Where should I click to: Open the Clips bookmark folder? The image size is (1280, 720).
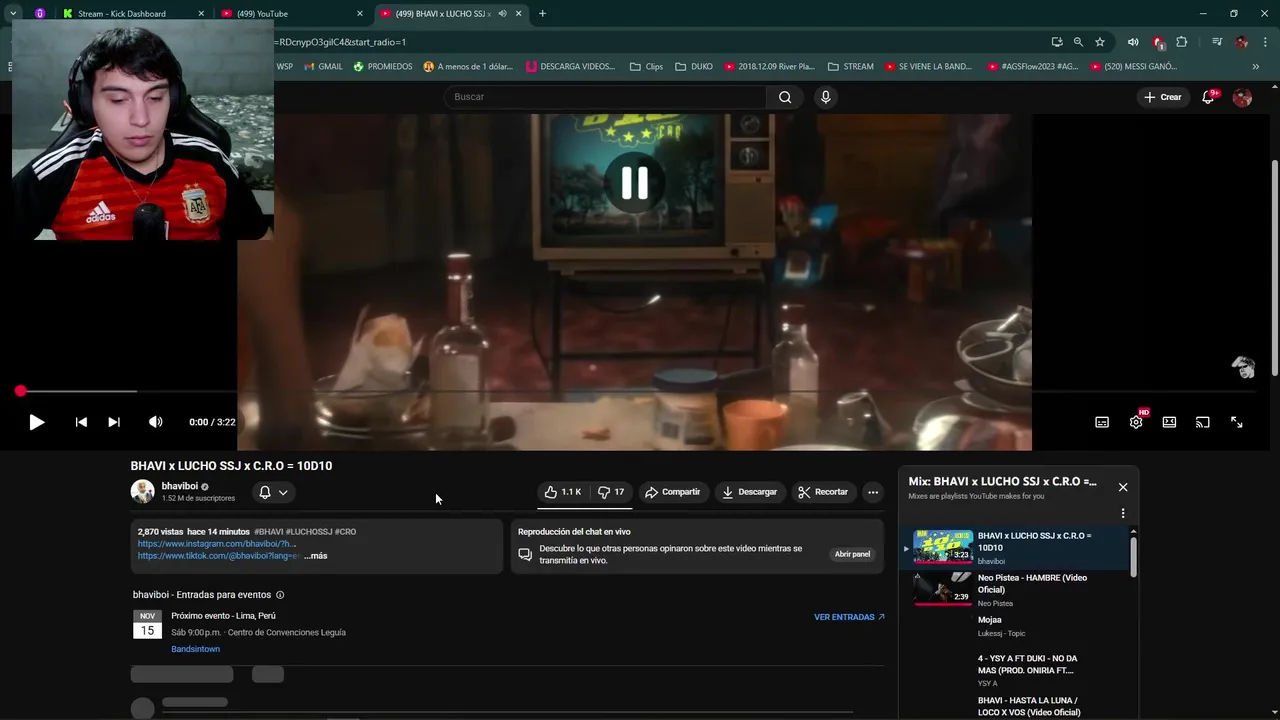pyautogui.click(x=646, y=66)
